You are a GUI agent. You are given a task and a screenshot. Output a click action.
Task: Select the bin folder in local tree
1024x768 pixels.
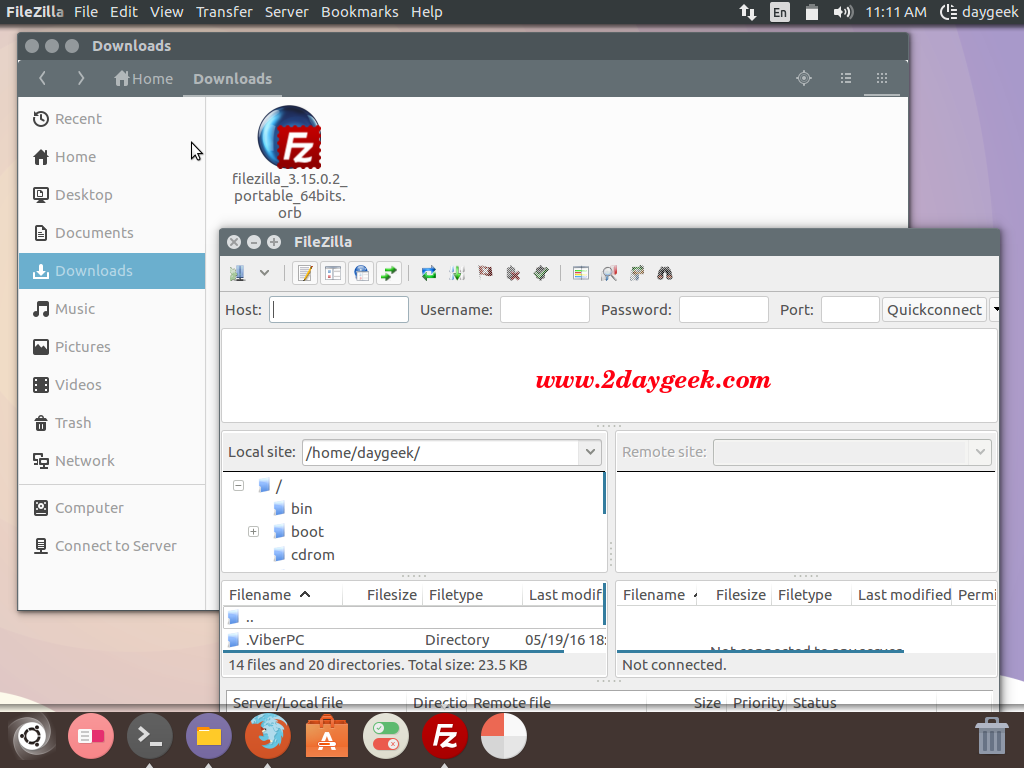click(x=301, y=509)
